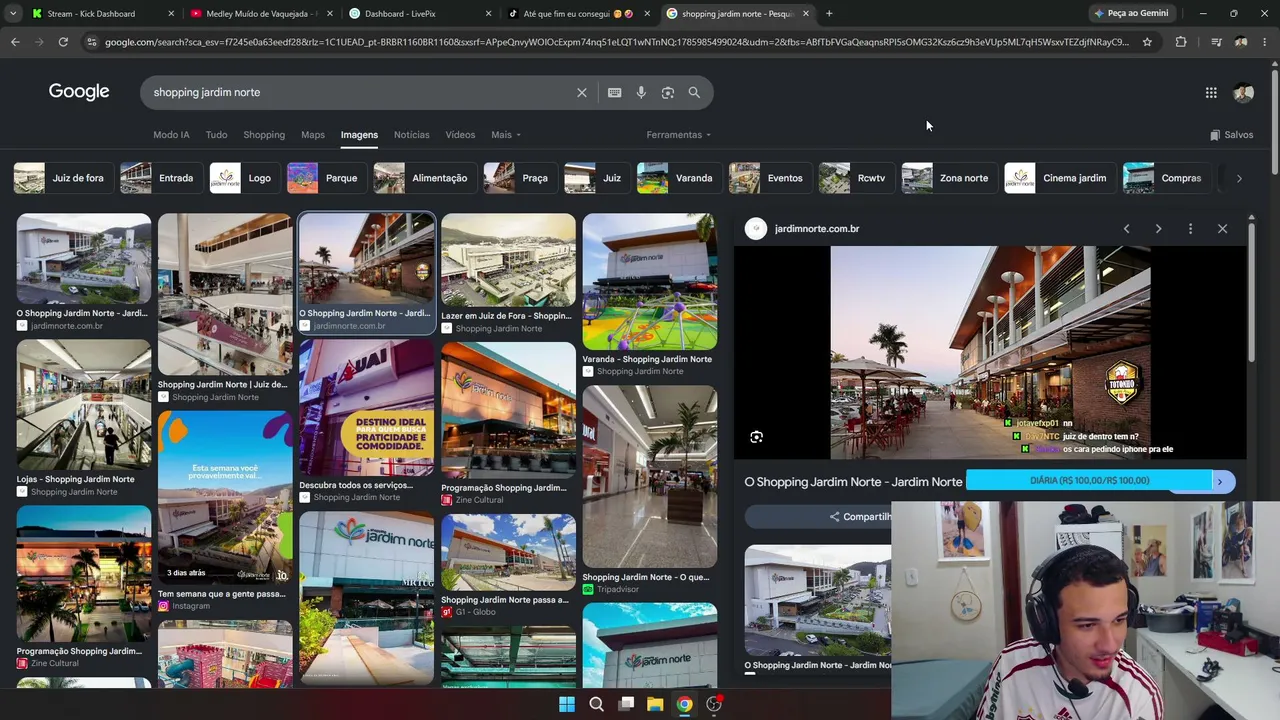View site information for google.com

92,42
